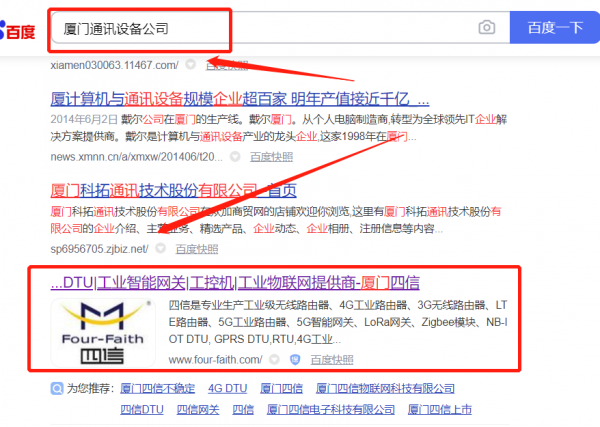This screenshot has height=427, width=600.
Task: Click the blue shield icon beside four-faith.com
Action: [x=294, y=359]
